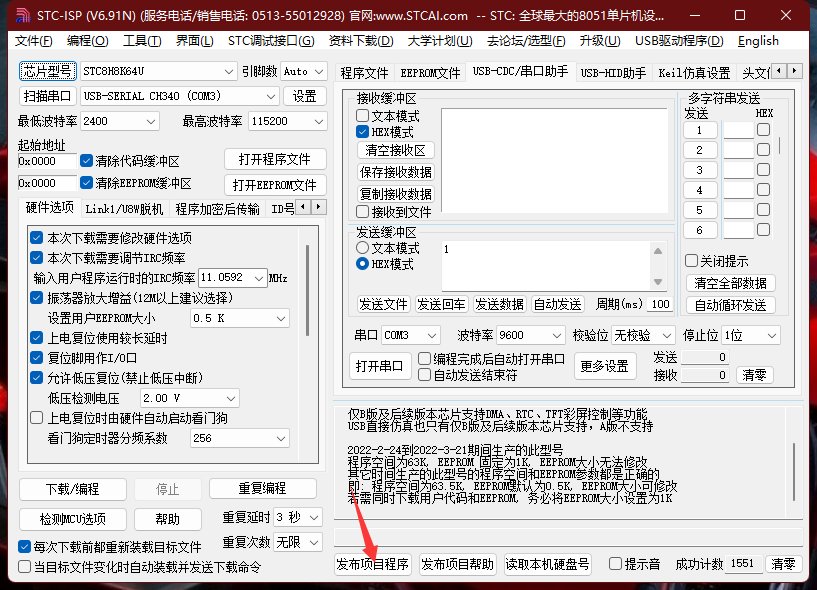Enable 文本模式 checkbox in receive buffer
Screen dimensions: 817x590
[363, 116]
